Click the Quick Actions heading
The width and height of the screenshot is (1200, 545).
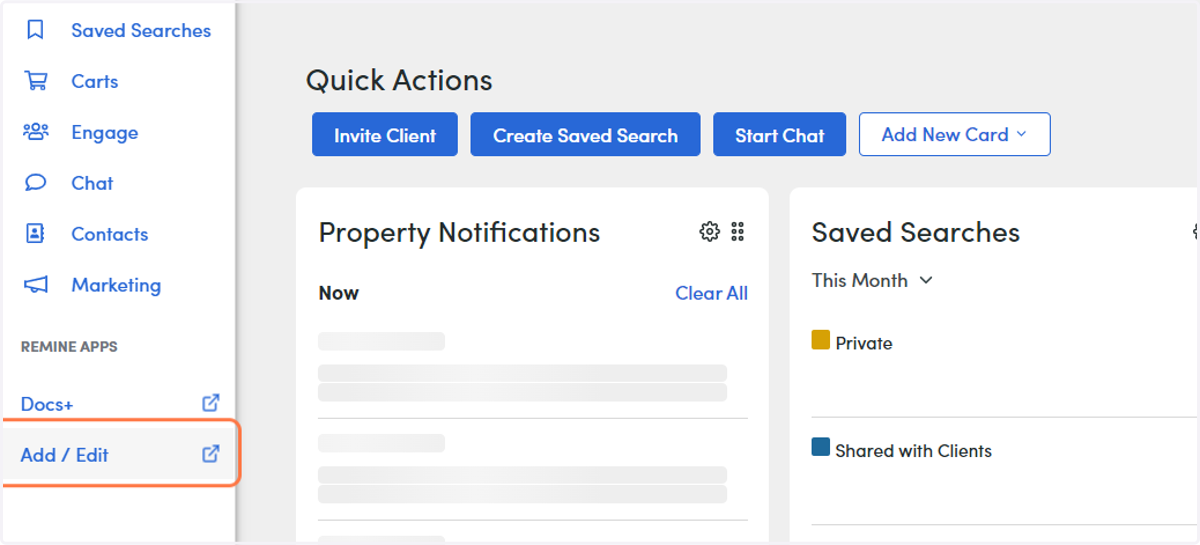(x=399, y=80)
